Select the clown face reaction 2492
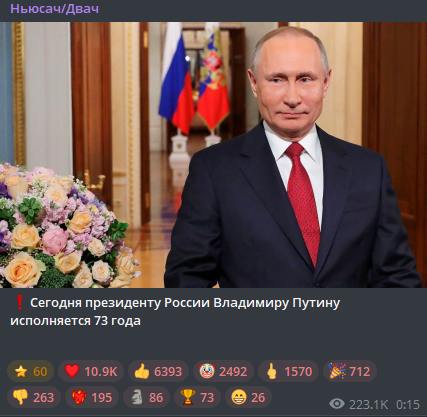The image size is (427, 417). (223, 371)
